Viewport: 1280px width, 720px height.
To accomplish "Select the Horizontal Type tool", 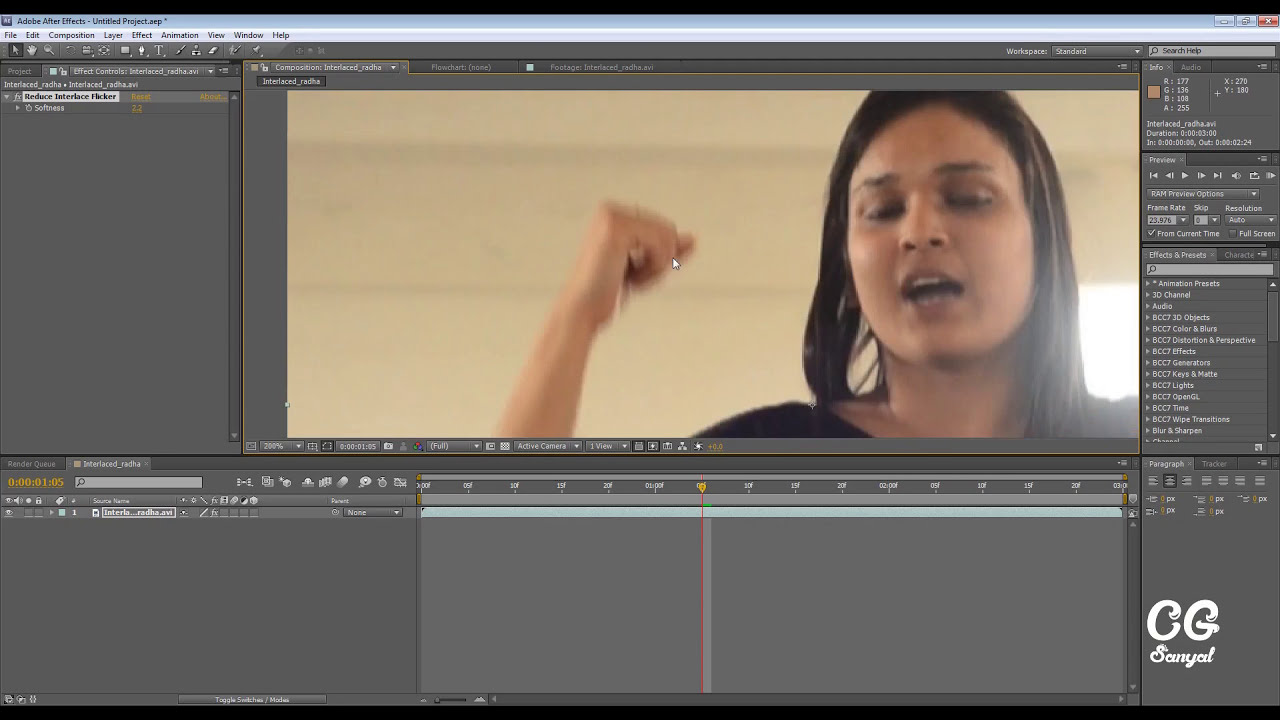I will (159, 50).
